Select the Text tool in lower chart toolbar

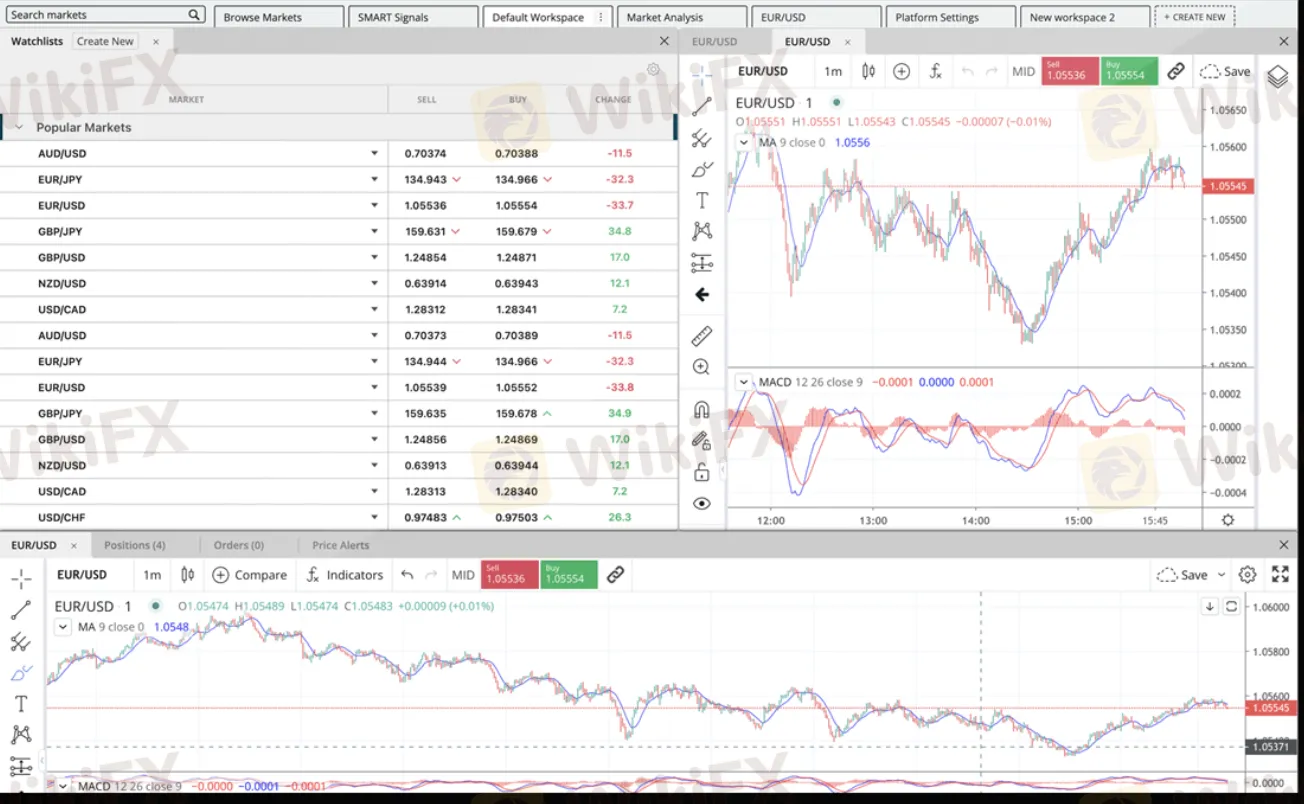[21, 703]
